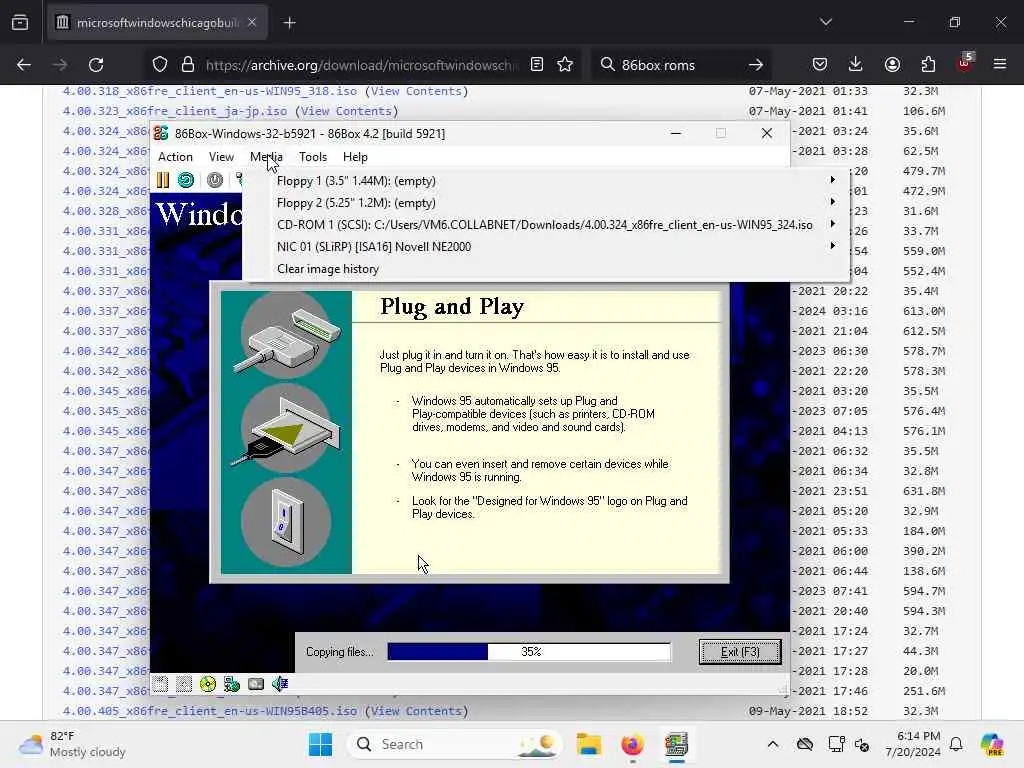Open 4.00.323 client_ja-jp.iso link

point(175,111)
